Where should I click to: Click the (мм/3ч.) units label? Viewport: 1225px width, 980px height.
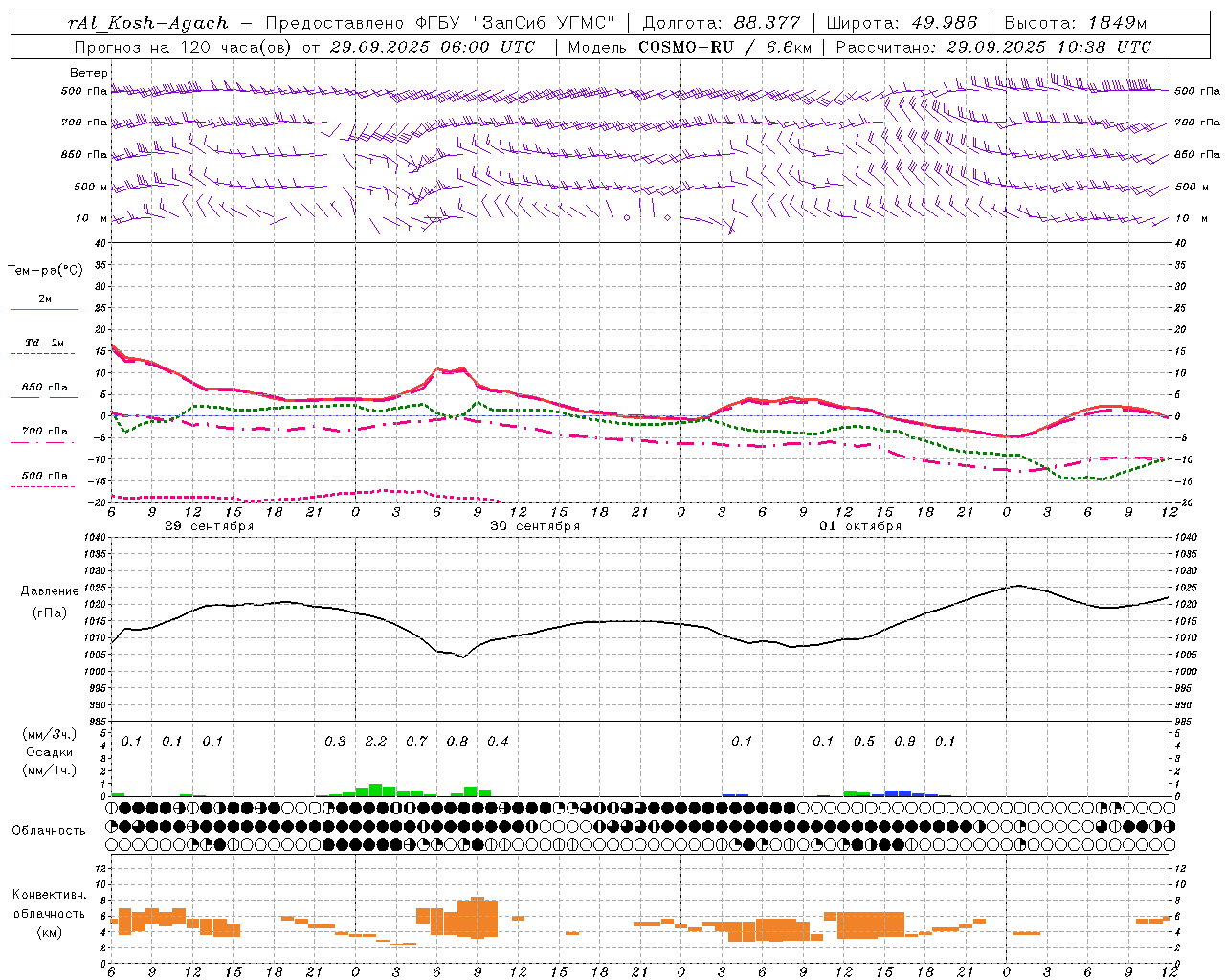click(48, 734)
